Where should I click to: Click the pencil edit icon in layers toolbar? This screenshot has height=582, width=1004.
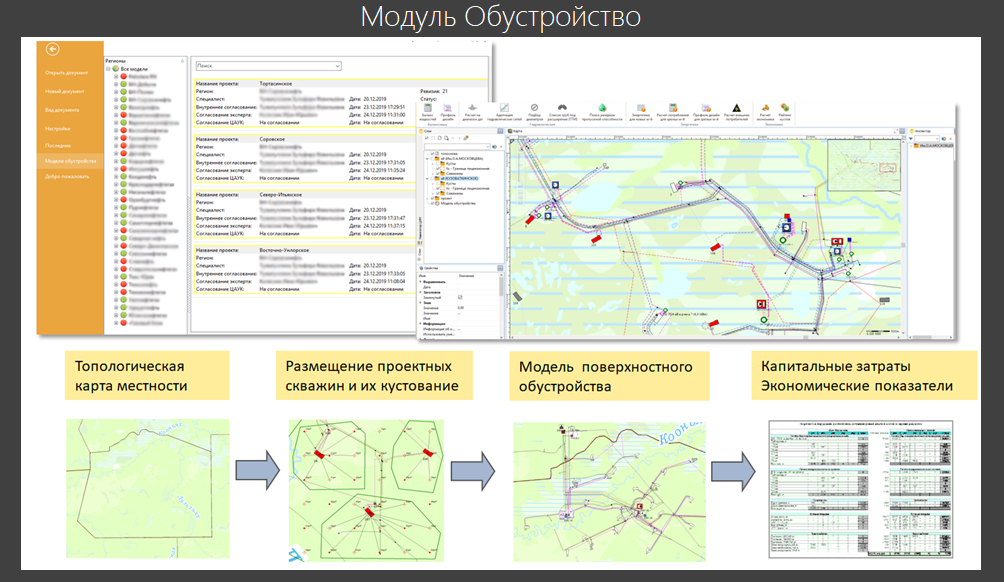[466, 138]
